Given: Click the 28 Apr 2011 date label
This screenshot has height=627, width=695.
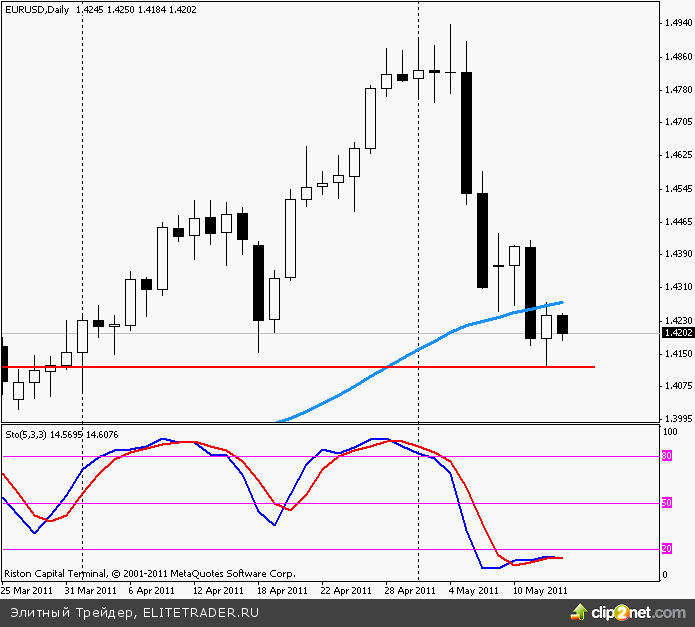Looking at the screenshot, I should click(409, 590).
